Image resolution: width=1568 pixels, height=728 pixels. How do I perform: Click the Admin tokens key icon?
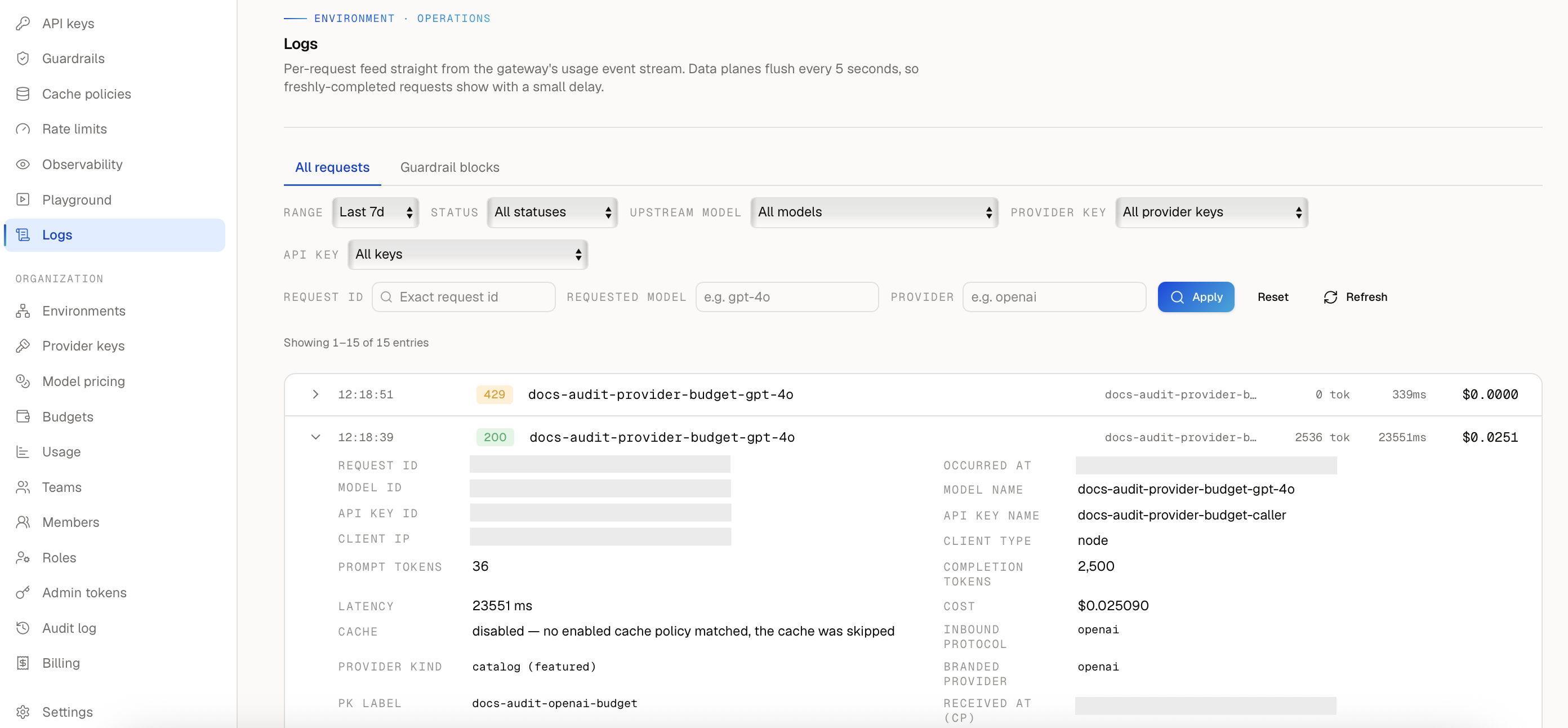click(x=23, y=592)
